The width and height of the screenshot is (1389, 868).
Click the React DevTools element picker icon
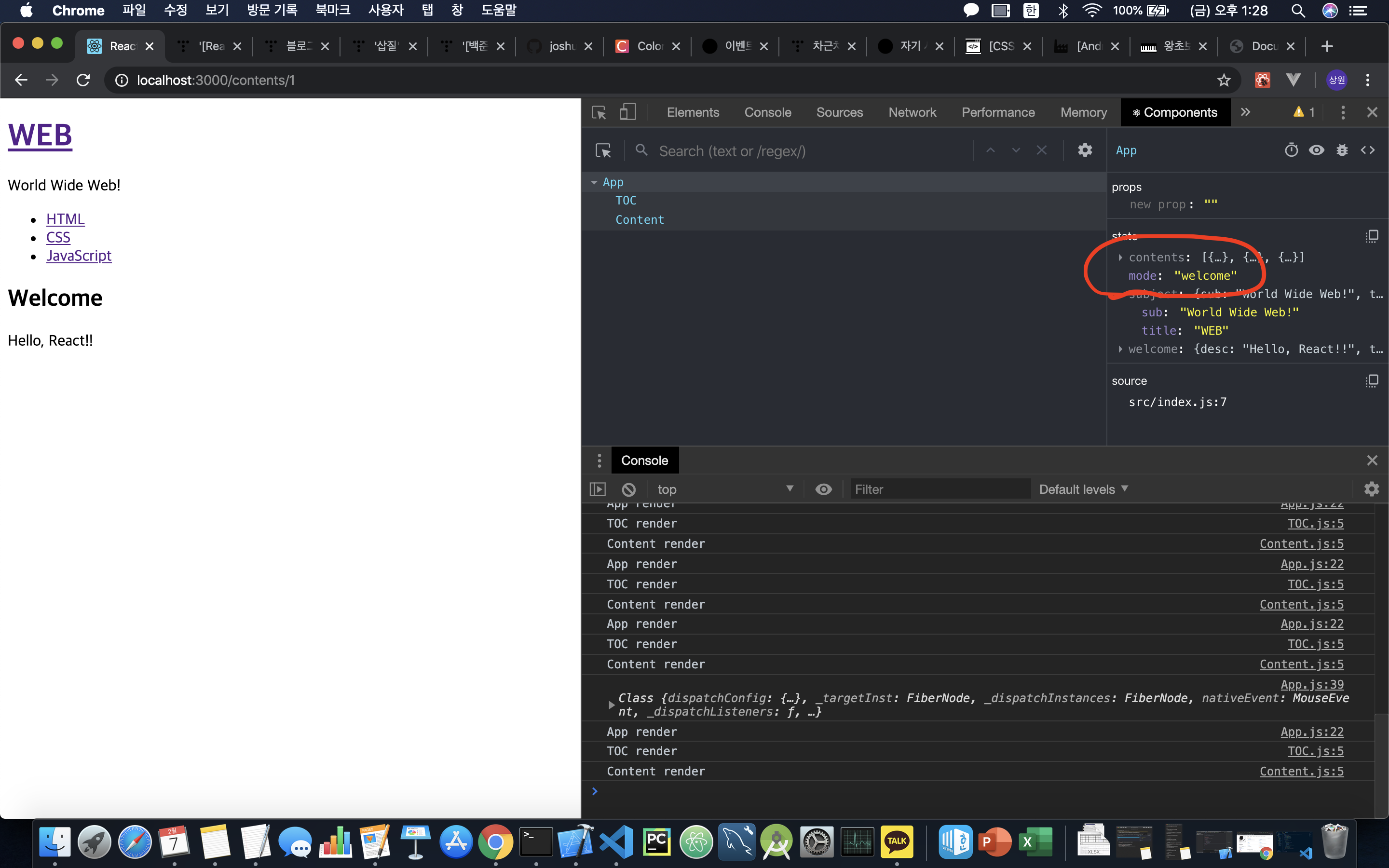(x=603, y=150)
